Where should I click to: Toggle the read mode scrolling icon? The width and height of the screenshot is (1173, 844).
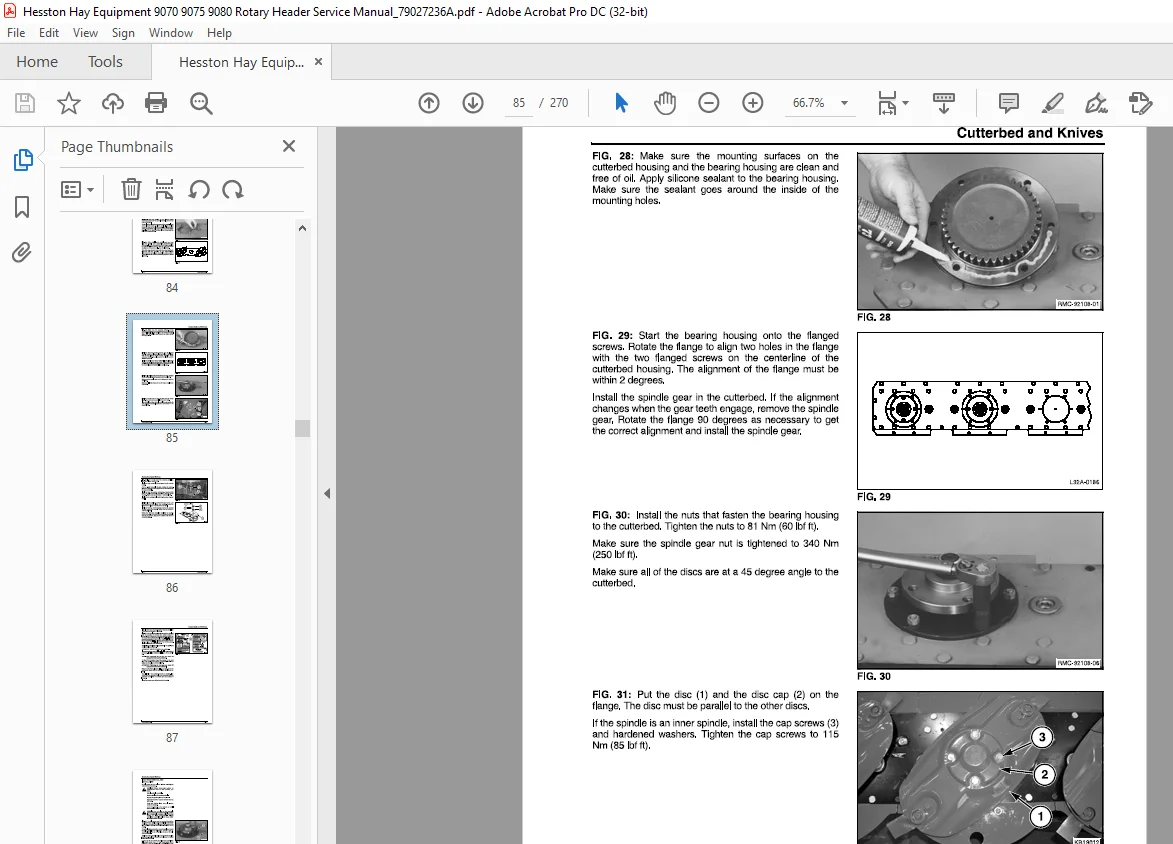943,103
